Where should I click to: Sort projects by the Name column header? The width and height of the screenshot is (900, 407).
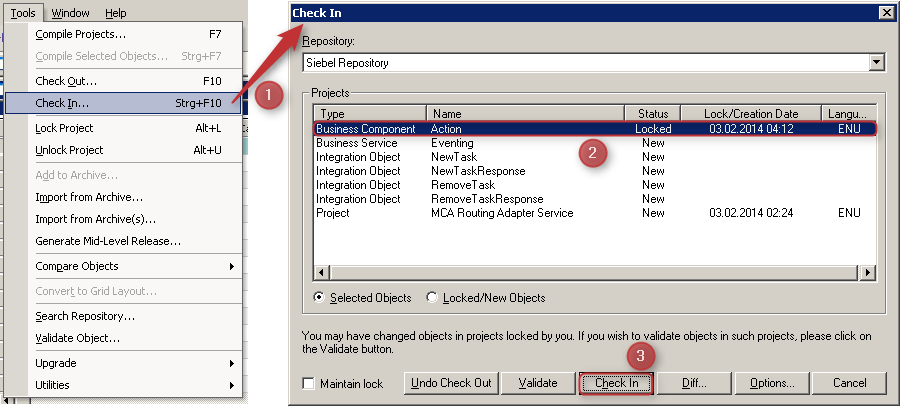click(525, 114)
